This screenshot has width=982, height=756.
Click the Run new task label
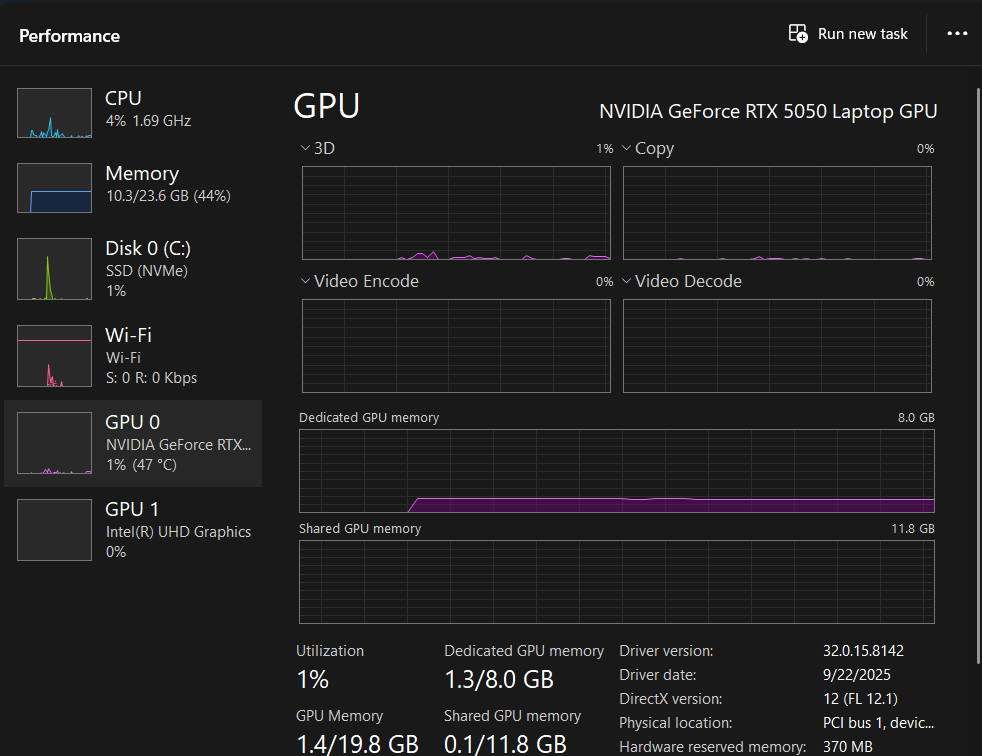[x=862, y=34]
